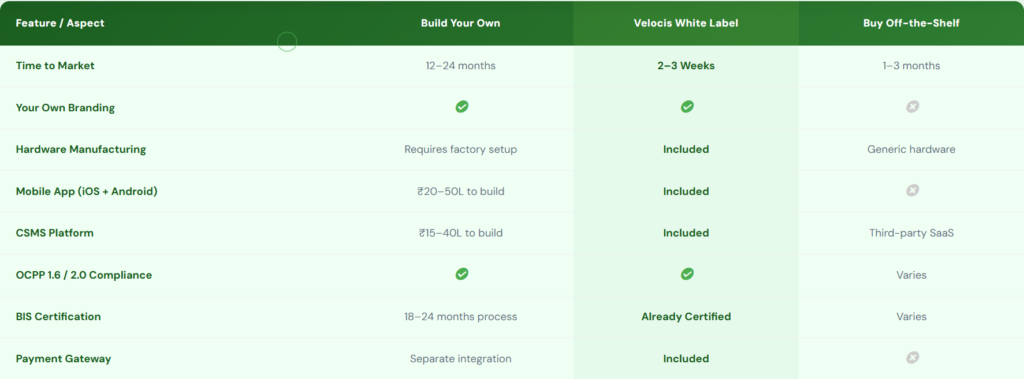Screen dimensions: 1024x379
Task: Click circular cursor ring below header
Action: 287,42
